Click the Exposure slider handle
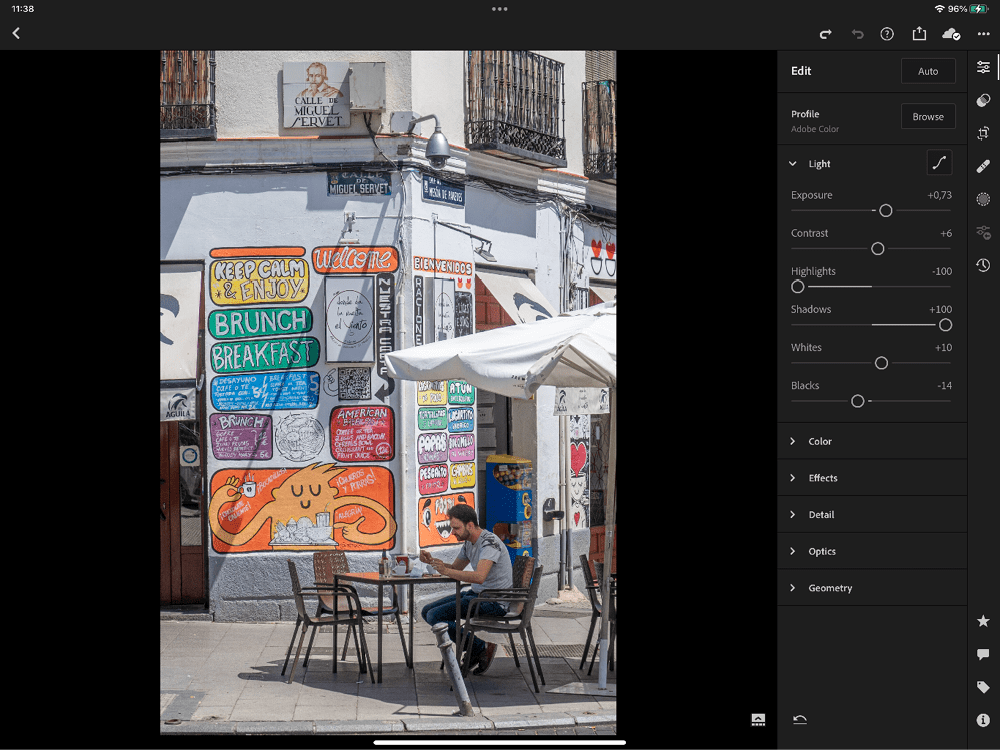Image resolution: width=1000 pixels, height=750 pixels. 885,210
